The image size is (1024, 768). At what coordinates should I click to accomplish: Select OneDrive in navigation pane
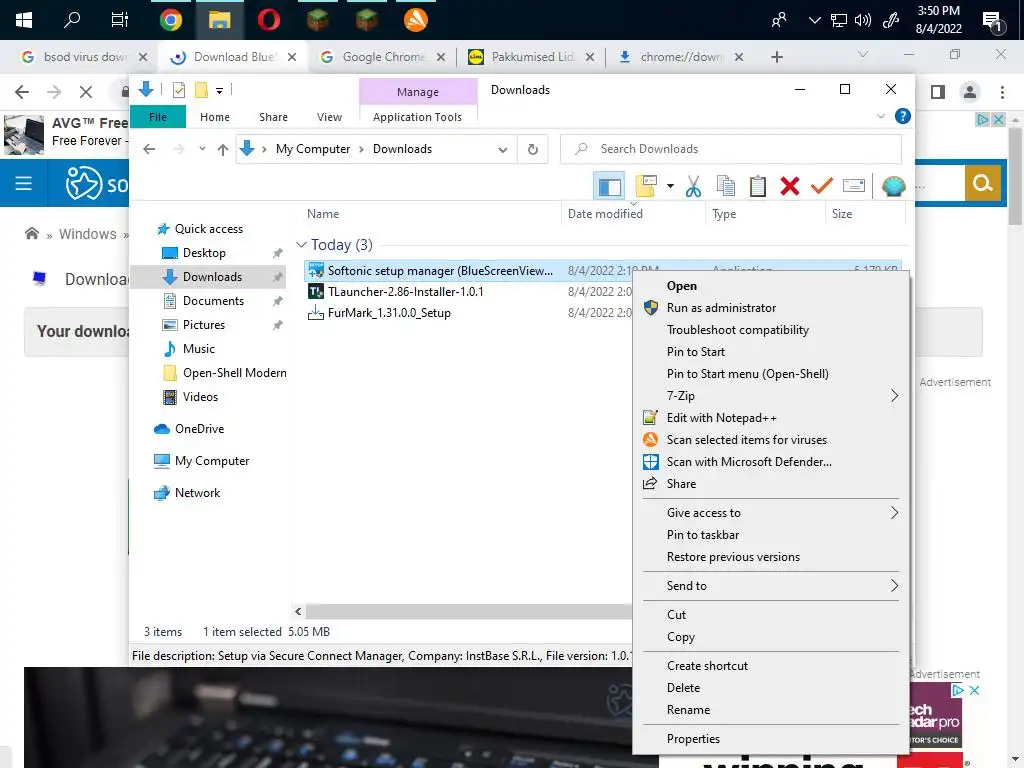(x=199, y=429)
